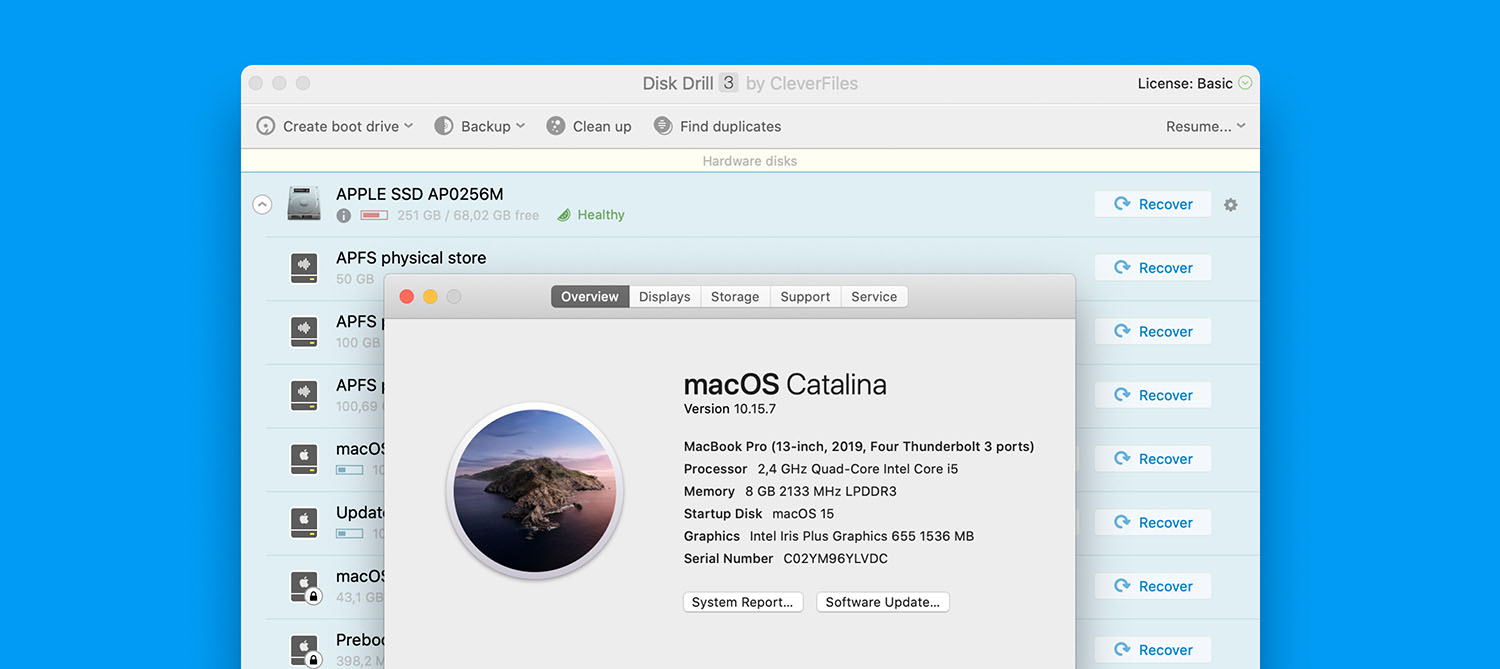Click the Backup toolbar icon
This screenshot has width=1500, height=669.
point(444,126)
